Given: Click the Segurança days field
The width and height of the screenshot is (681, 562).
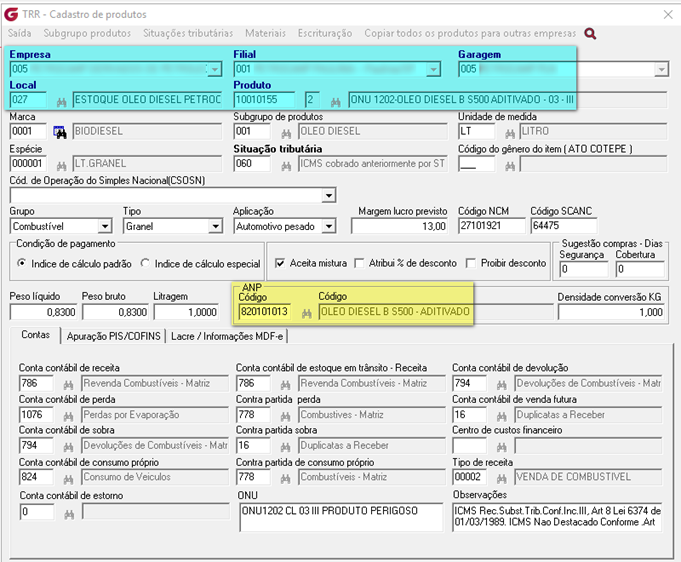Looking at the screenshot, I should (x=584, y=269).
